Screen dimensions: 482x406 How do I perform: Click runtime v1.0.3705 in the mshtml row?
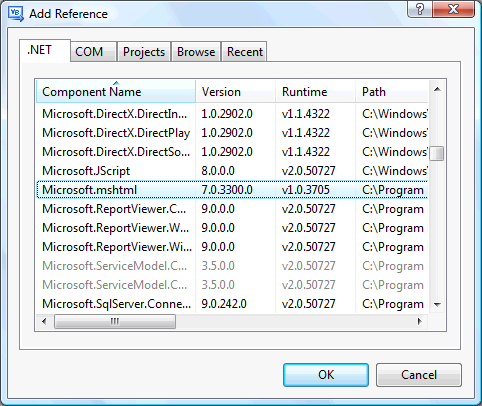(306, 190)
